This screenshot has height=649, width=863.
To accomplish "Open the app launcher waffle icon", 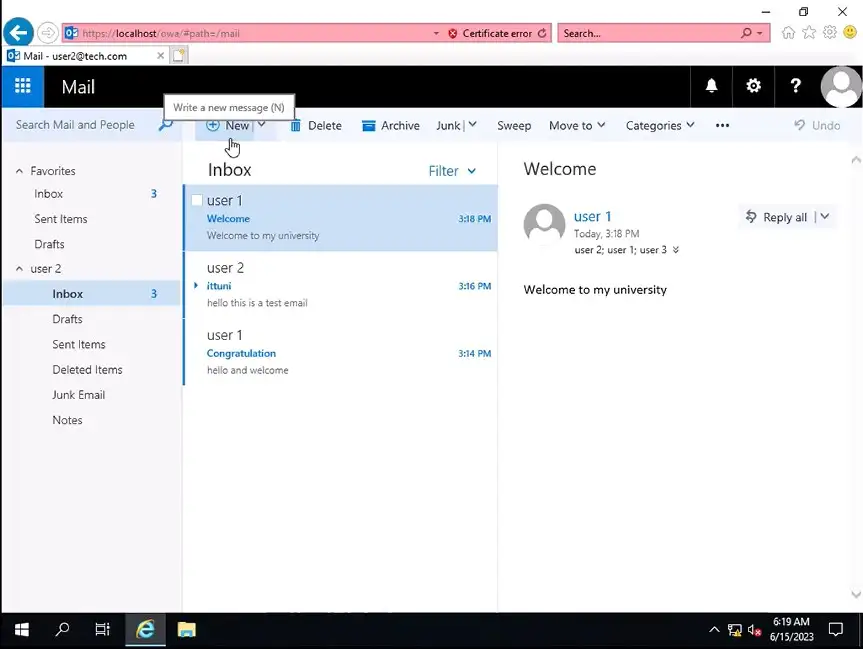I will point(22,87).
